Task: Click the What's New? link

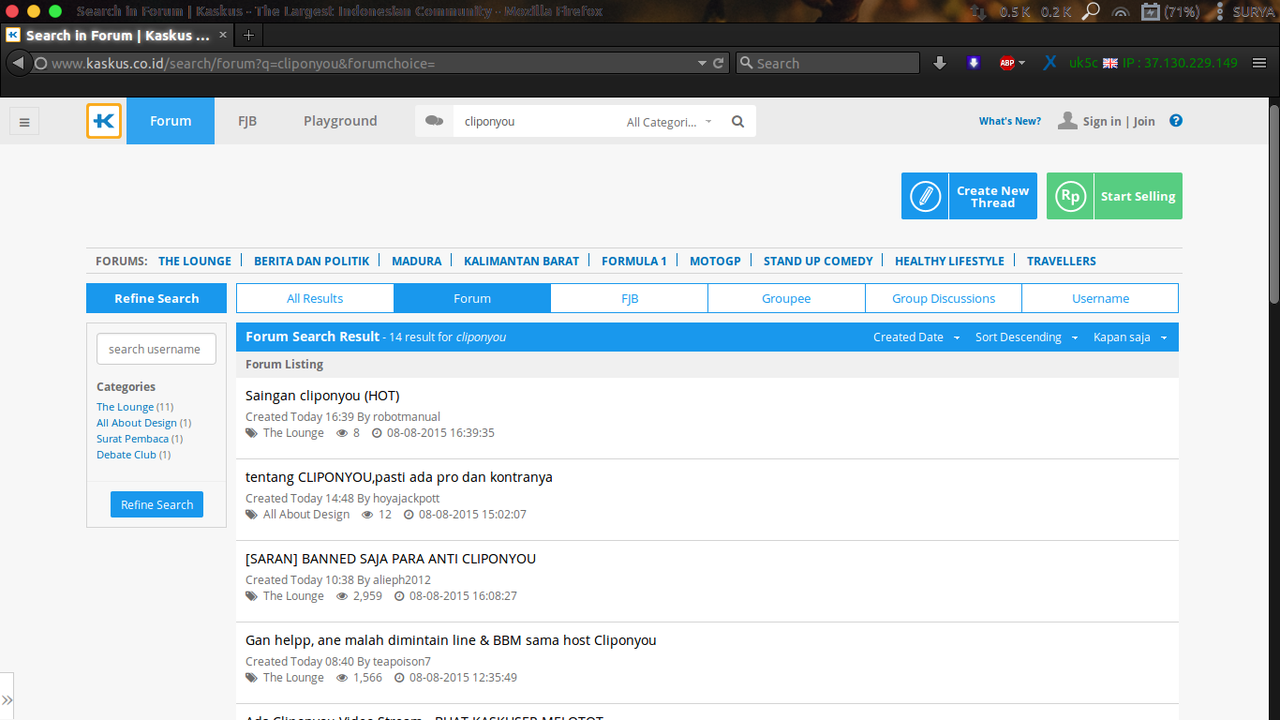Action: pyautogui.click(x=1010, y=121)
